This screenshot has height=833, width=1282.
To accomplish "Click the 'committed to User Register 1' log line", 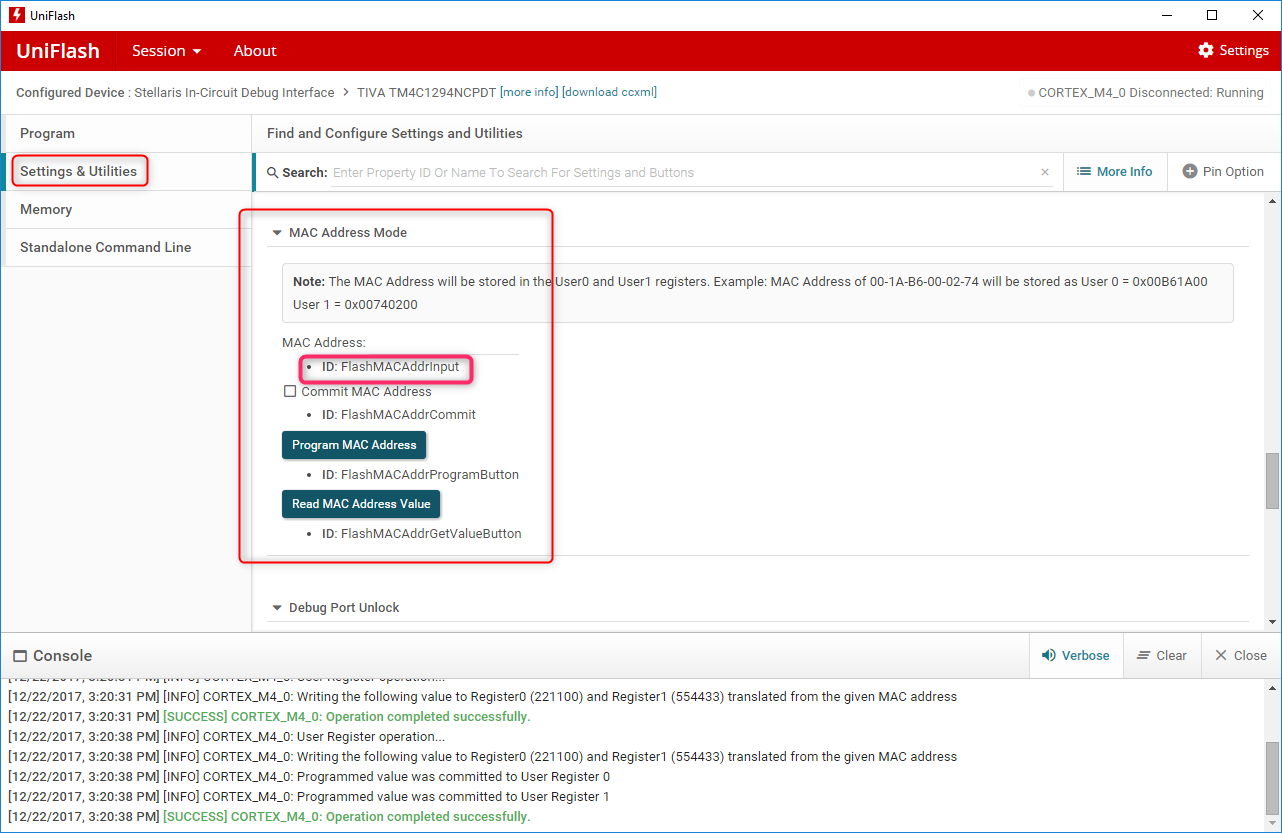I will (308, 797).
